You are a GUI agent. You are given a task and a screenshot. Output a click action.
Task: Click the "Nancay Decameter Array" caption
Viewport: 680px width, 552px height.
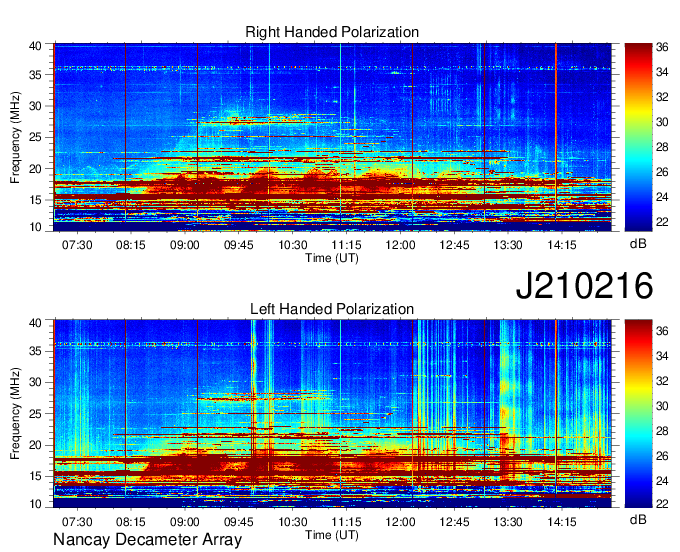(147, 540)
